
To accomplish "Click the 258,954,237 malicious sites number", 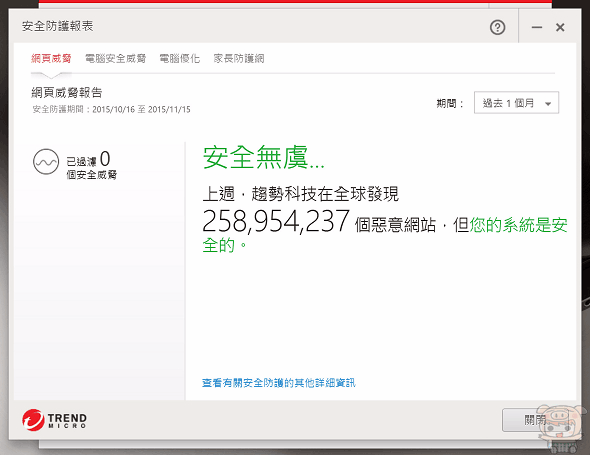I will pyautogui.click(x=276, y=221).
